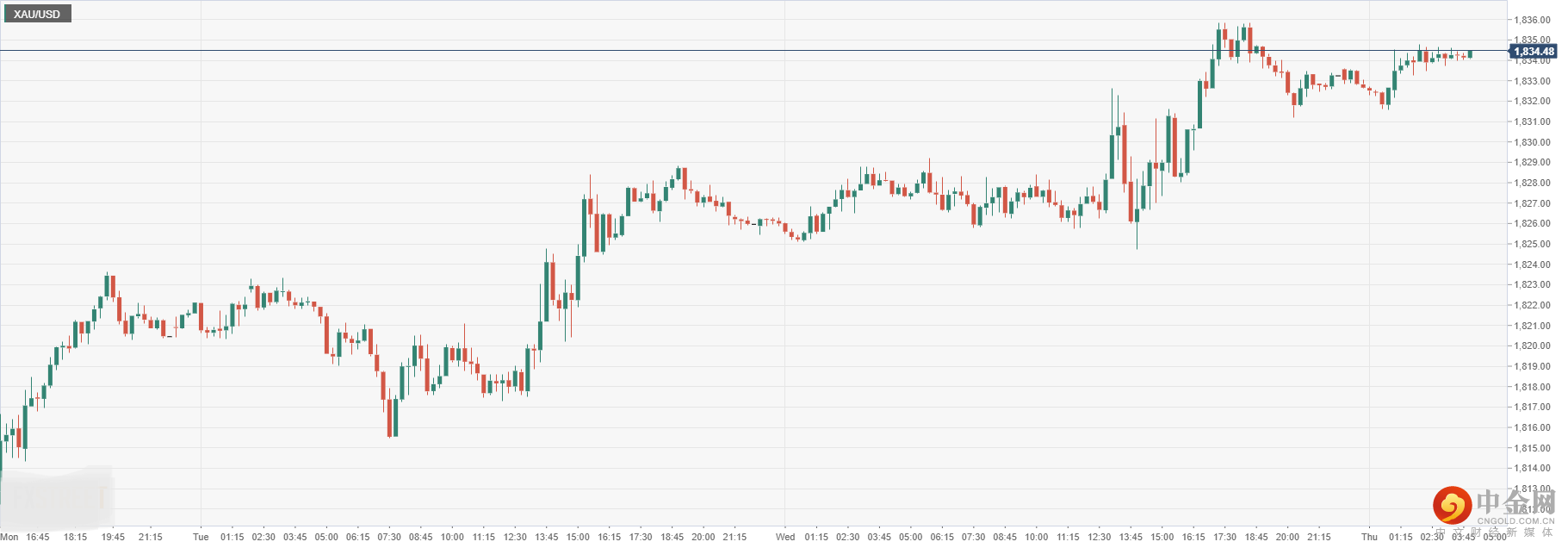Screen dimensions: 1568x548
Task: Select the Thu day marker on time axis
Action: tap(1369, 537)
